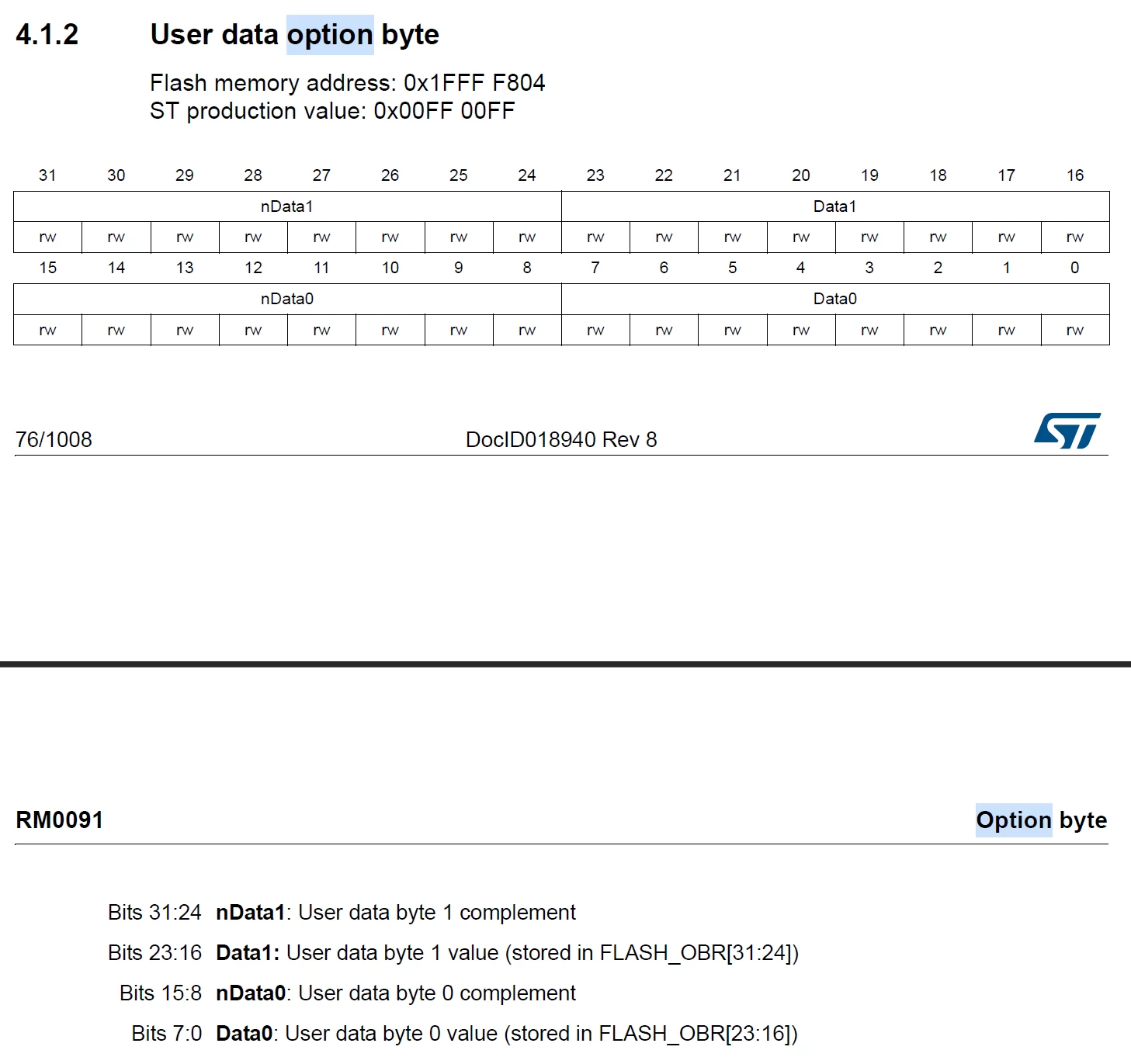
Task: Click bit number 27 label
Action: 321,175
